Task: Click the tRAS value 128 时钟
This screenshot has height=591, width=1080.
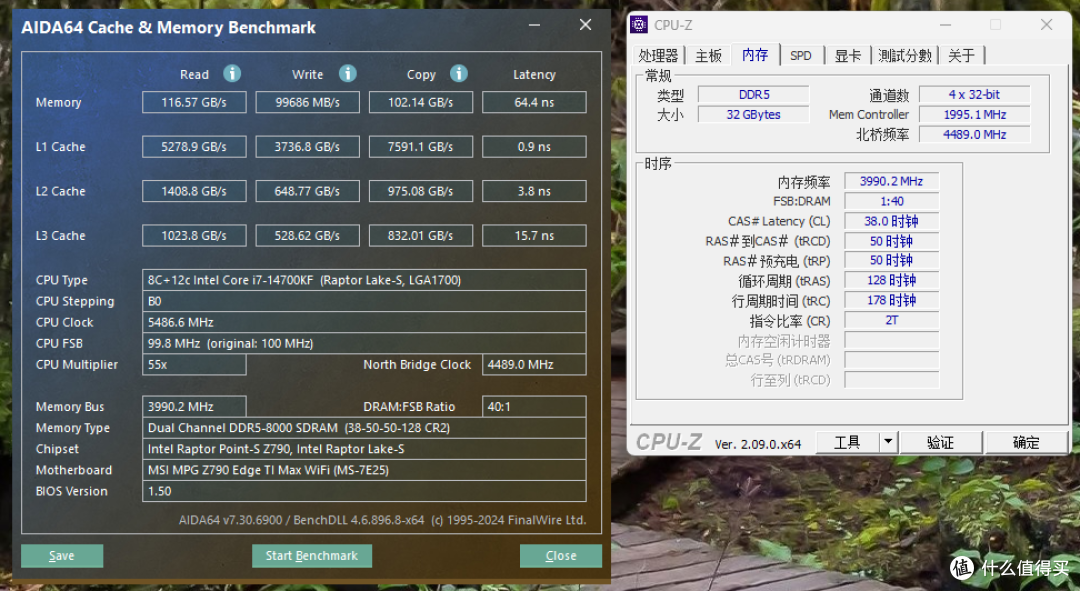Action: (891, 280)
